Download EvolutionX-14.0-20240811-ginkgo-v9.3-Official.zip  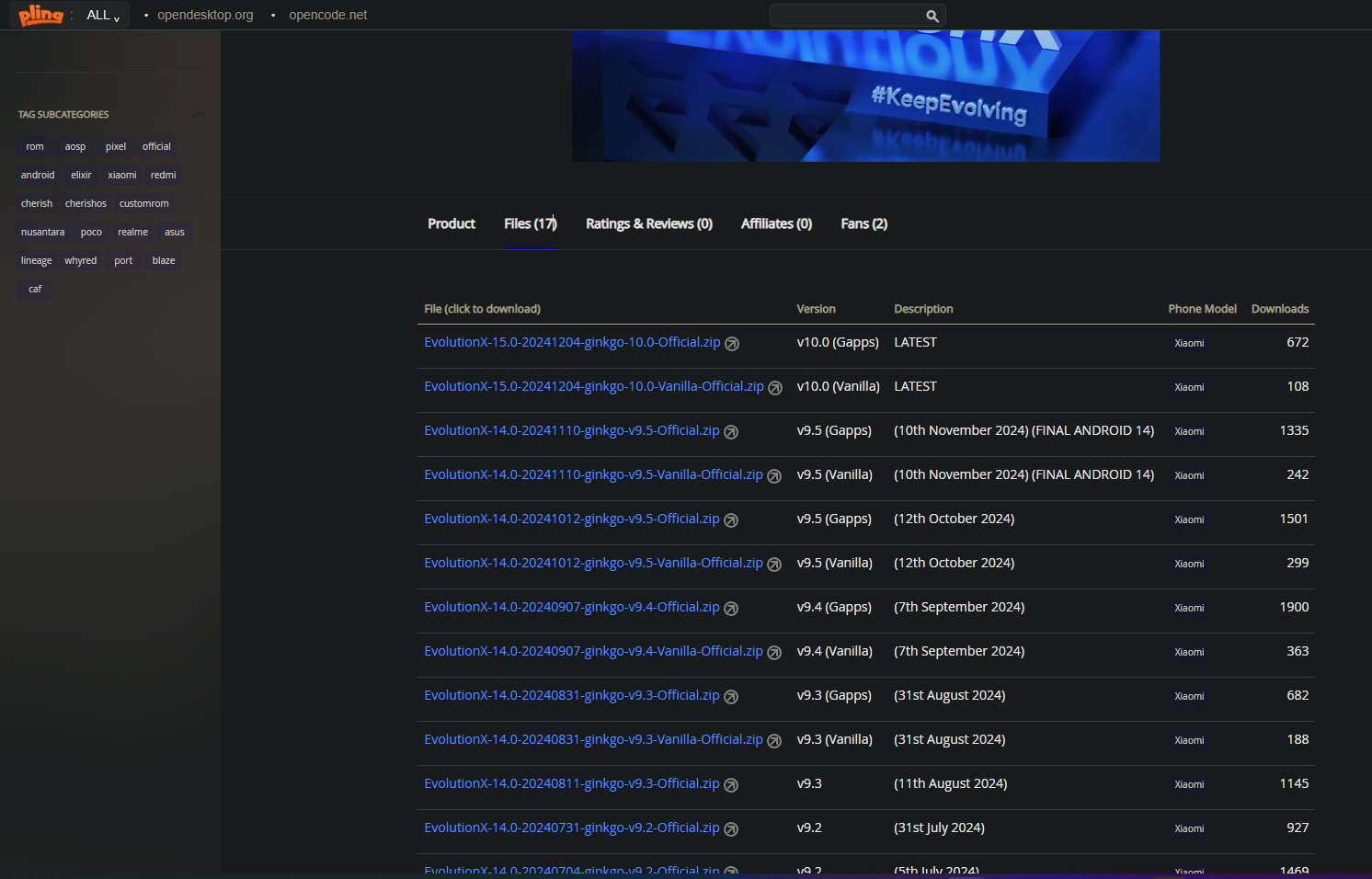[x=572, y=783]
